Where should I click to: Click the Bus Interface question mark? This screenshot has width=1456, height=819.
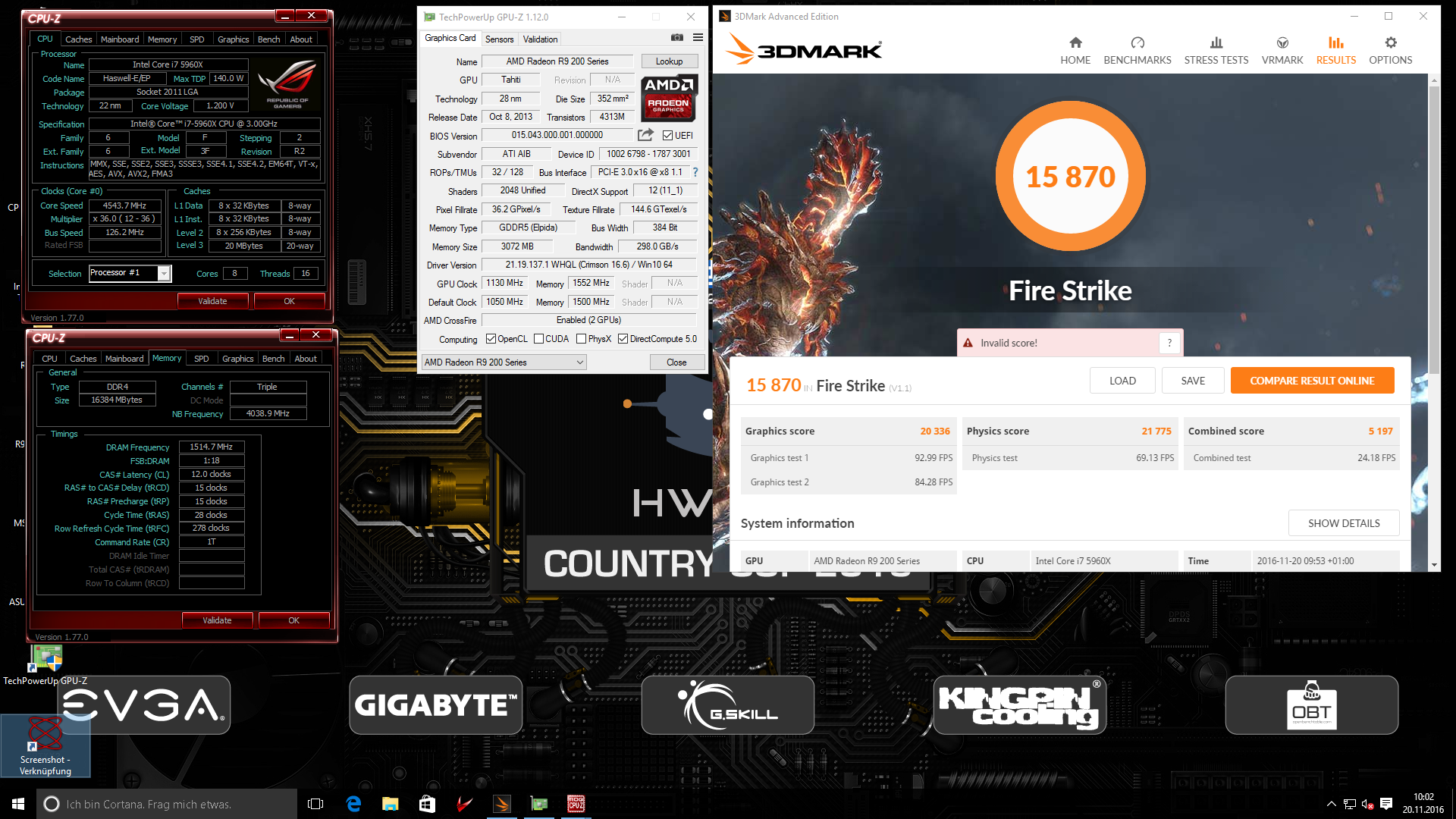tap(695, 172)
